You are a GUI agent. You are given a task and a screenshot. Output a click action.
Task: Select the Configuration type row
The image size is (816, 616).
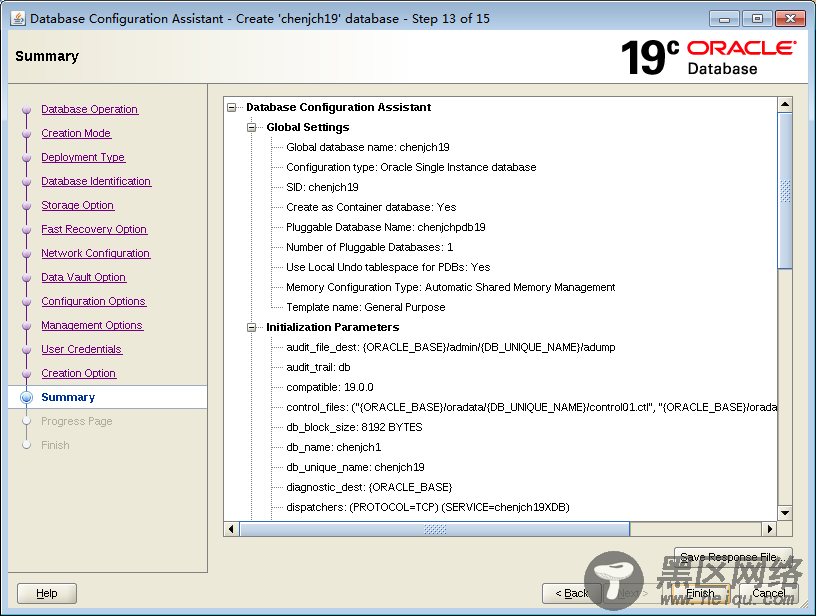(x=411, y=167)
